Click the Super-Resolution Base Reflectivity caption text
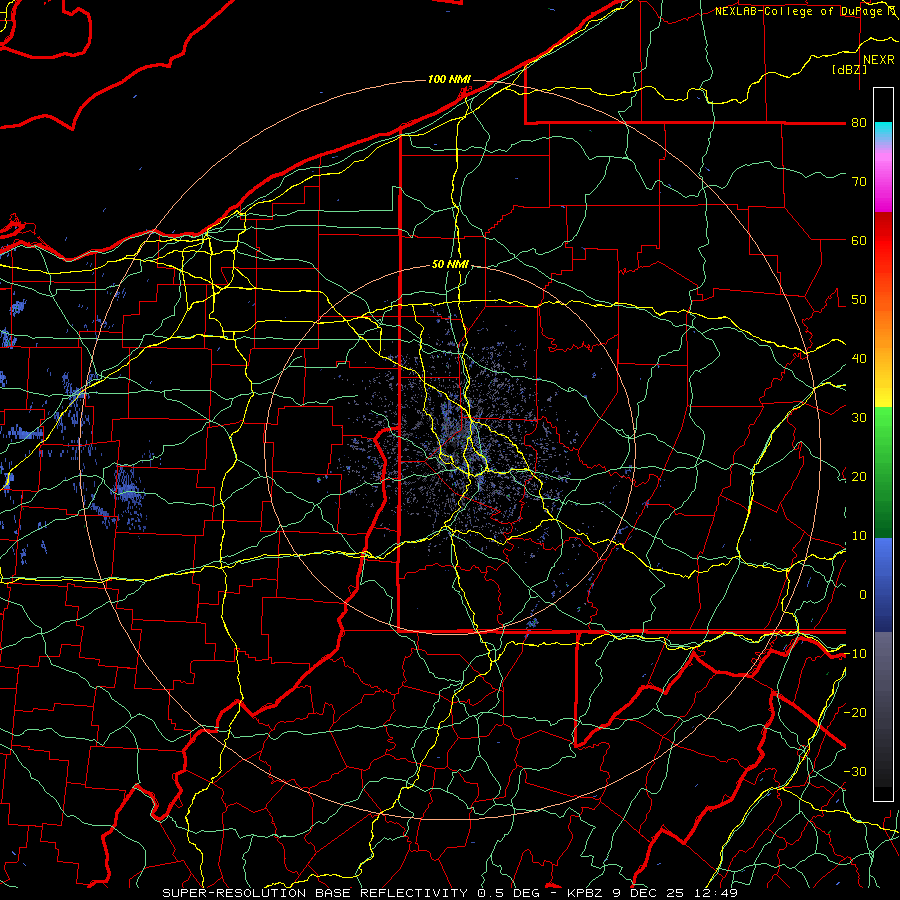This screenshot has width=900, height=900. pyautogui.click(x=313, y=893)
